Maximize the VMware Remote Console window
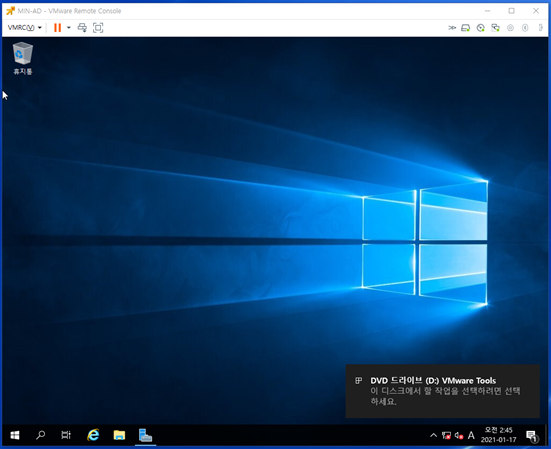The height and width of the screenshot is (449, 551). [512, 11]
